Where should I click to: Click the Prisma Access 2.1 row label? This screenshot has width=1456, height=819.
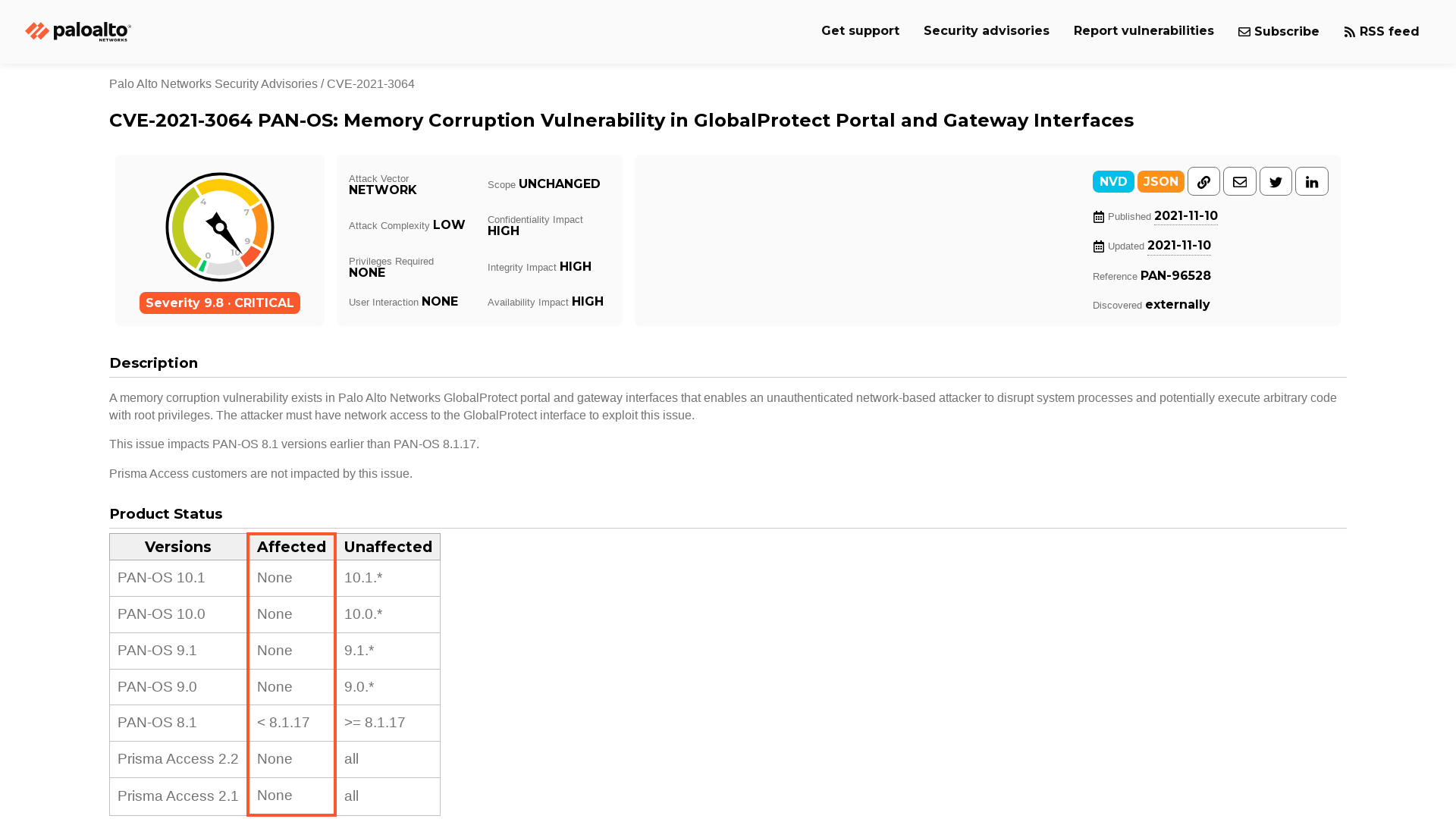coord(178,796)
